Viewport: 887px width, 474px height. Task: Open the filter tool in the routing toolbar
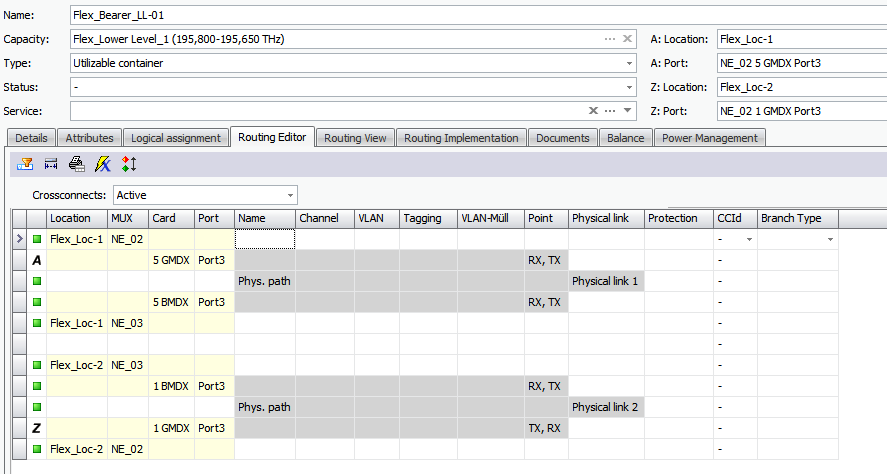25,165
